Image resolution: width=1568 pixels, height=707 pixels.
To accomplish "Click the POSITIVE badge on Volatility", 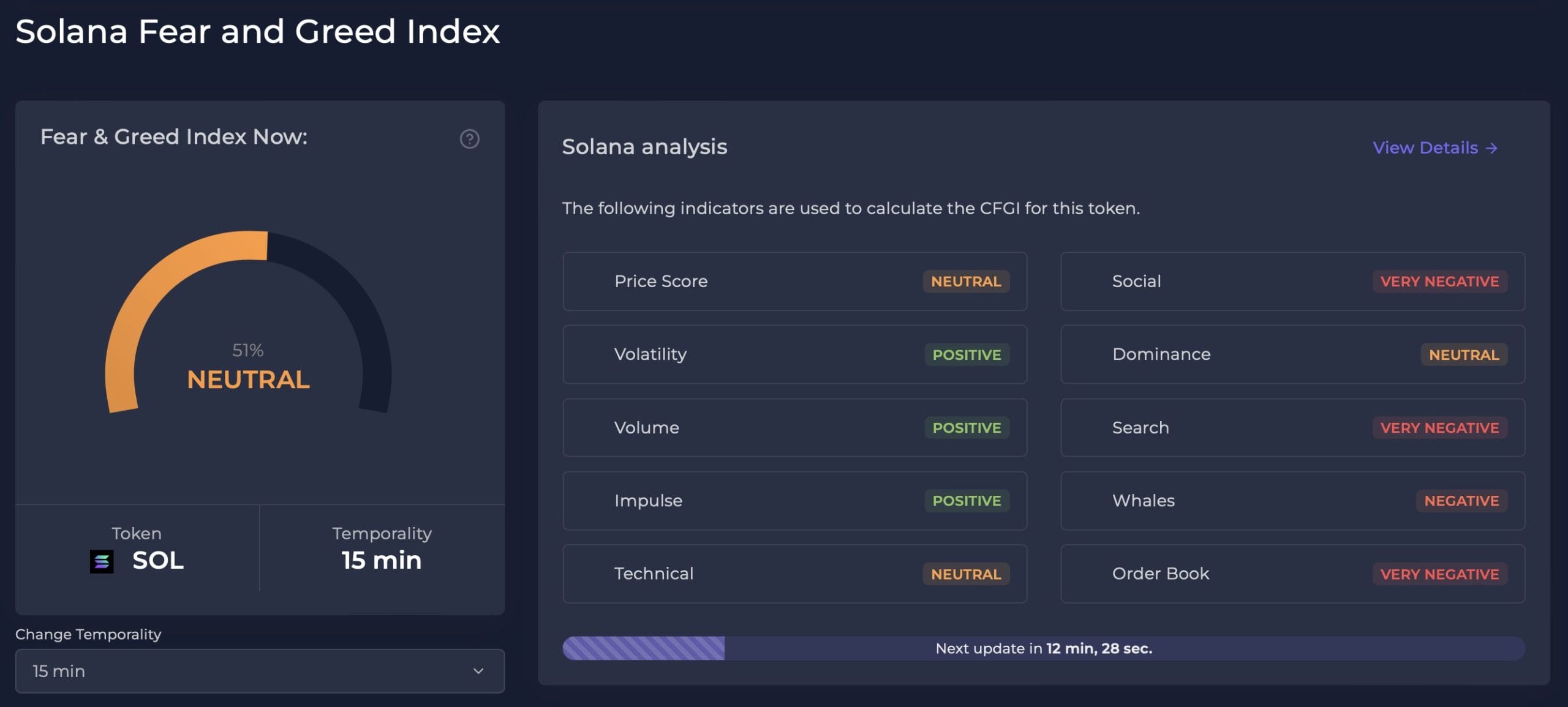I will 967,354.
